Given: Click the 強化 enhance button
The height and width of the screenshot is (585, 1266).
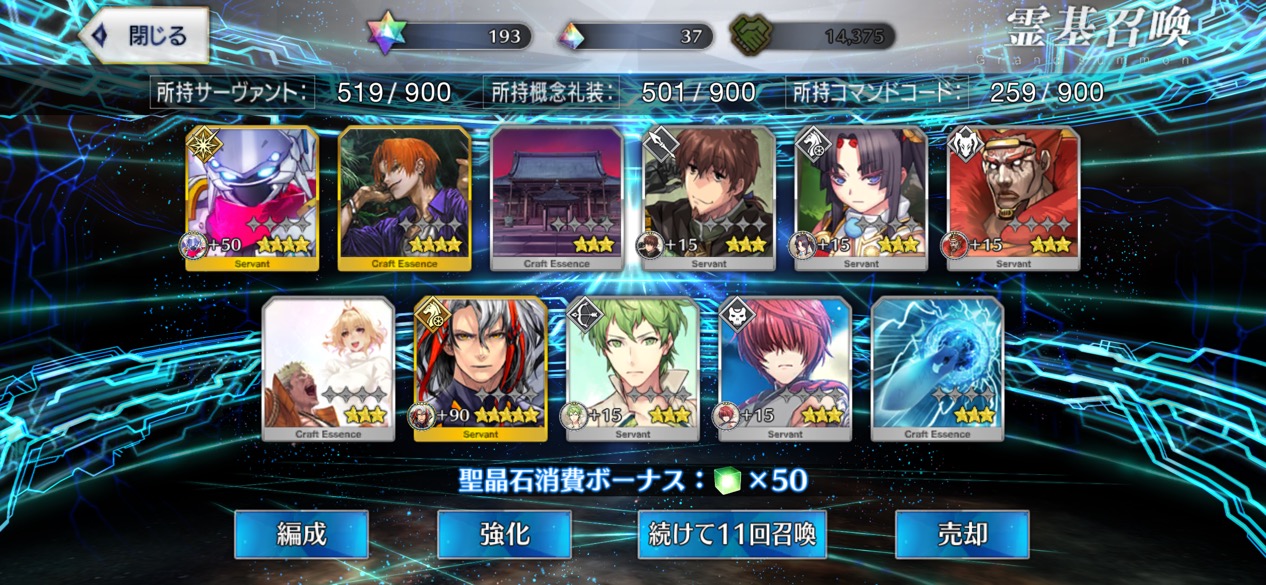Looking at the screenshot, I should pos(504,534).
